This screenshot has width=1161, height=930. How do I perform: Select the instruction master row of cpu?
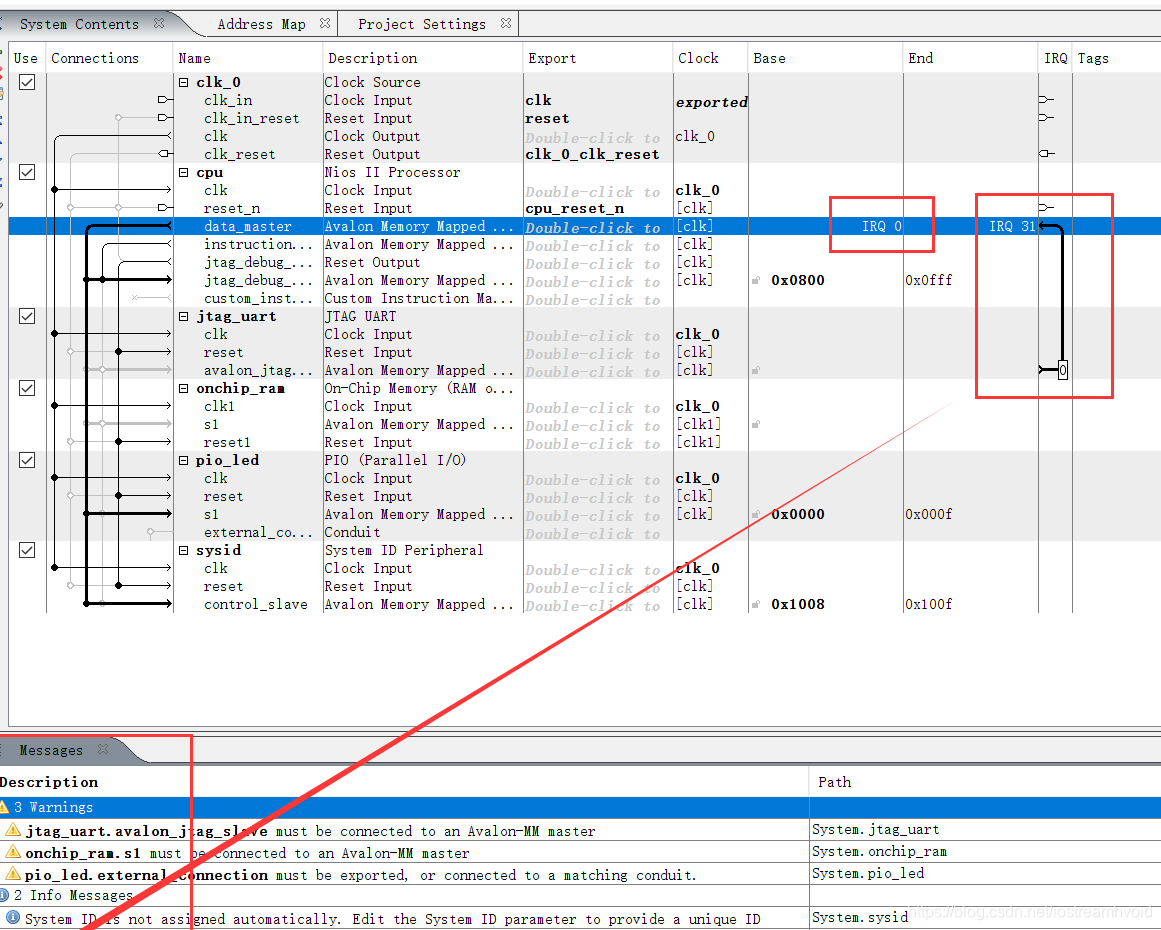pyautogui.click(x=584, y=244)
